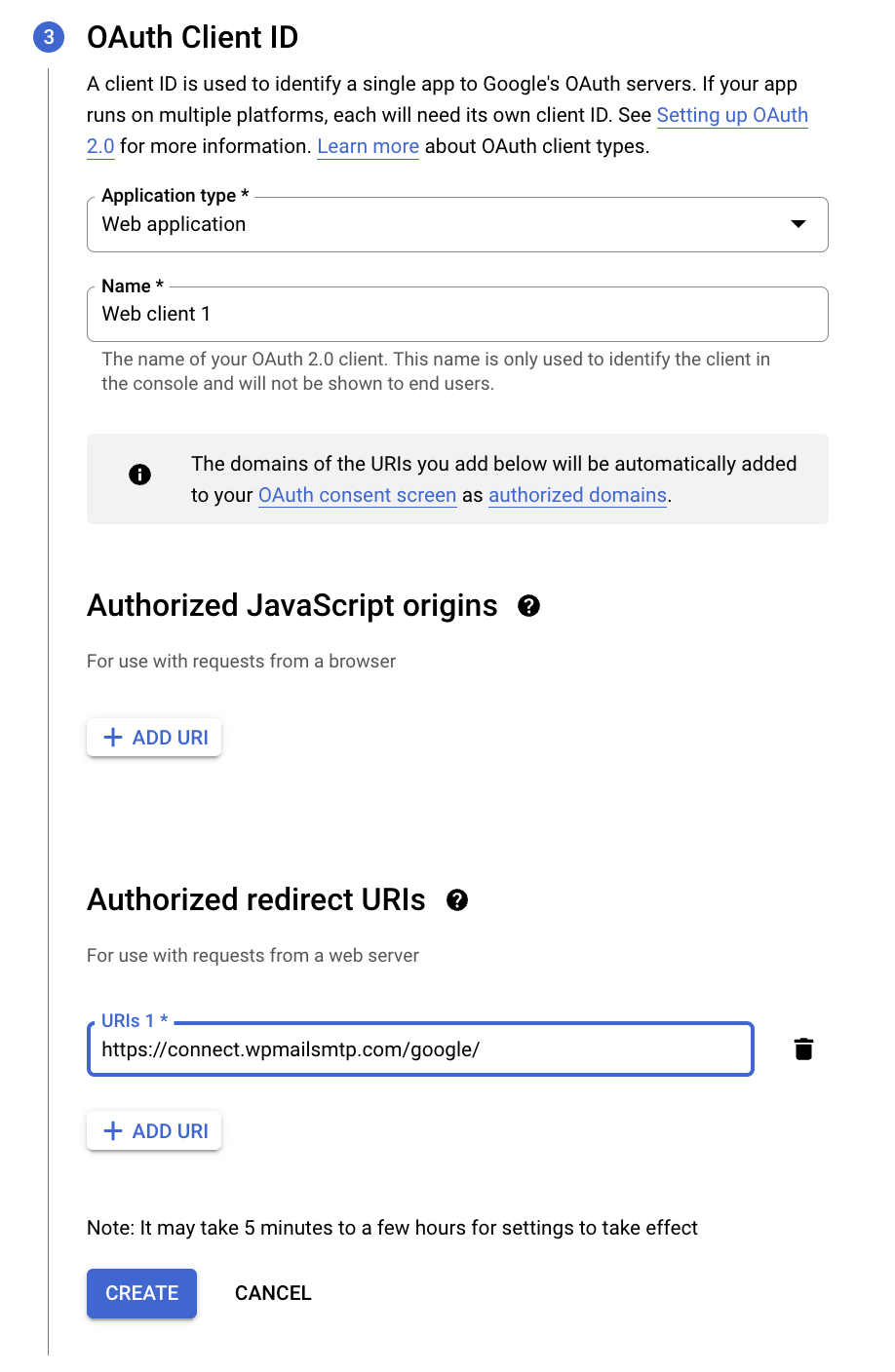The image size is (895, 1372).
Task: Open the Setting up OAuth link
Action: pos(732,115)
